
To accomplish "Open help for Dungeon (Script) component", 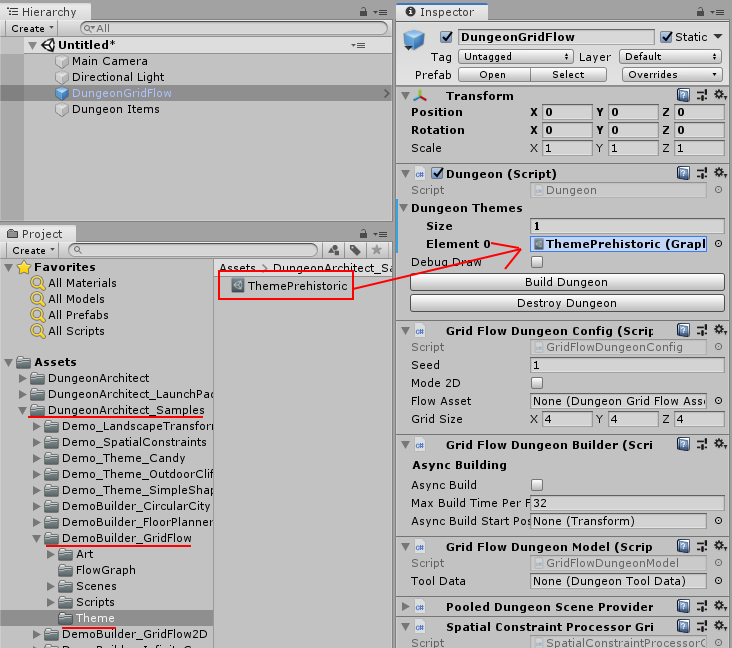I will click(683, 173).
